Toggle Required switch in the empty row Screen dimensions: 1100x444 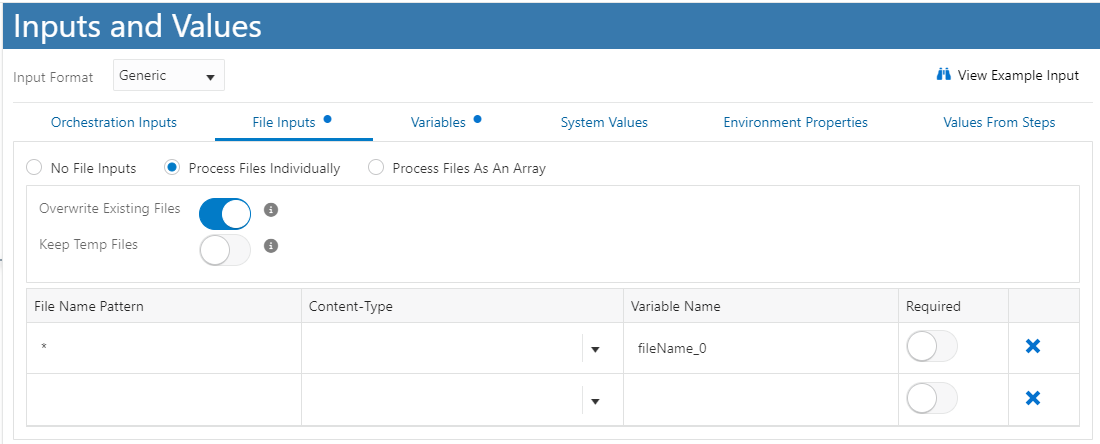click(931, 398)
